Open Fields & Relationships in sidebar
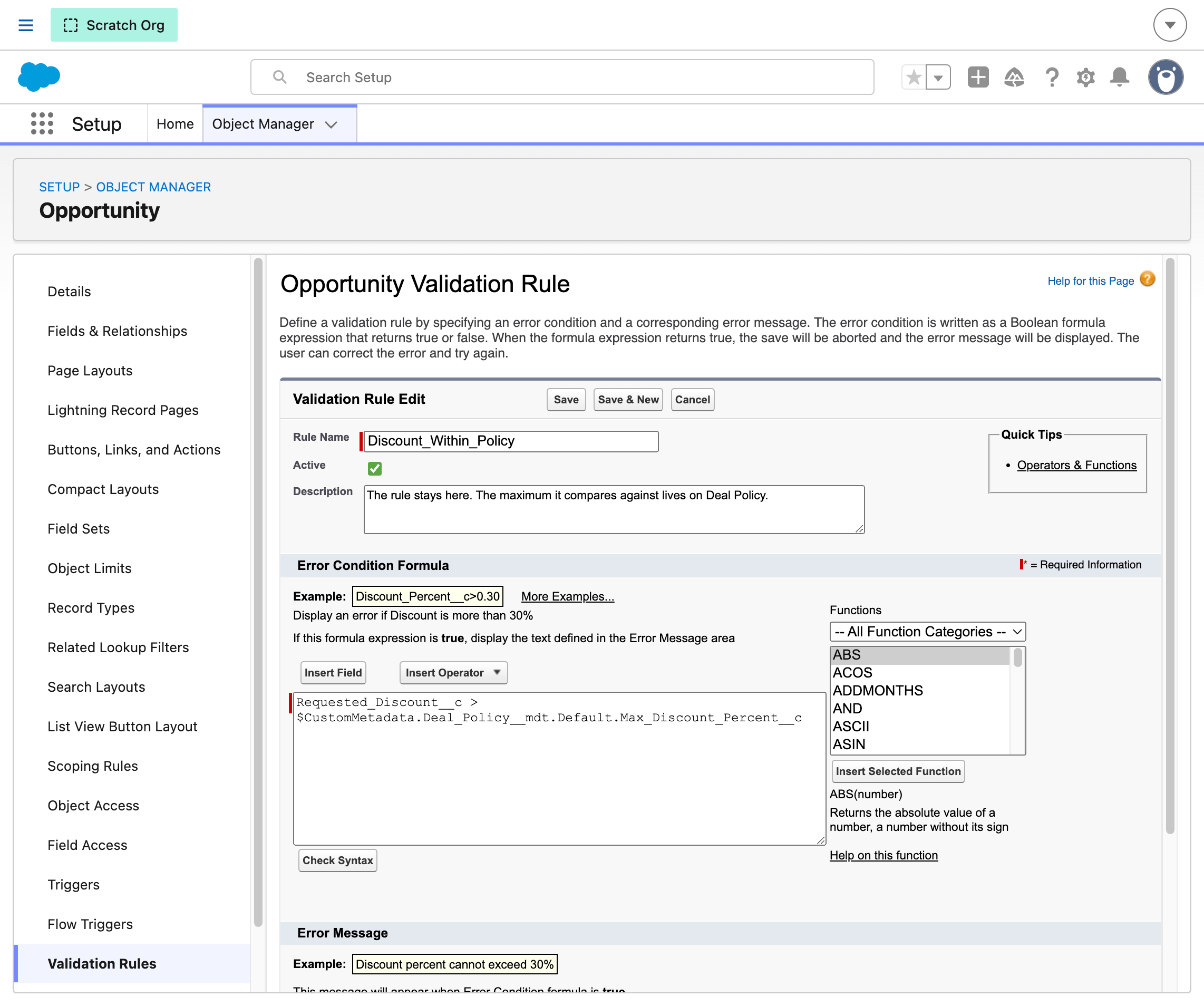 pos(117,331)
